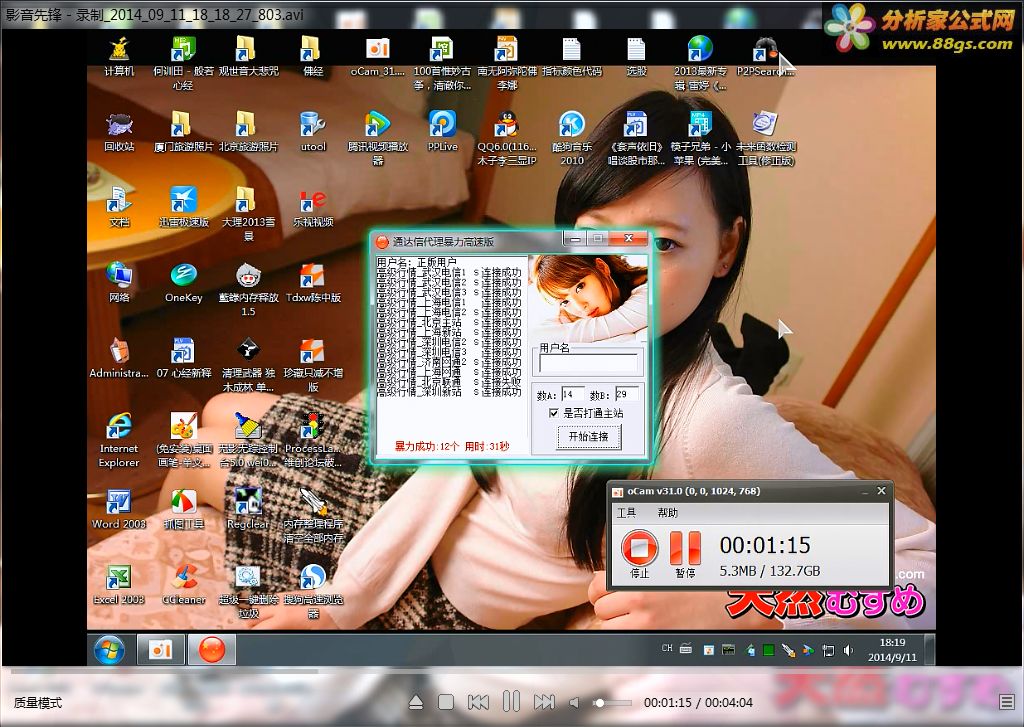This screenshot has height=727, width=1024.
Task: Click the CCleaner desktop icon
Action: tap(184, 584)
